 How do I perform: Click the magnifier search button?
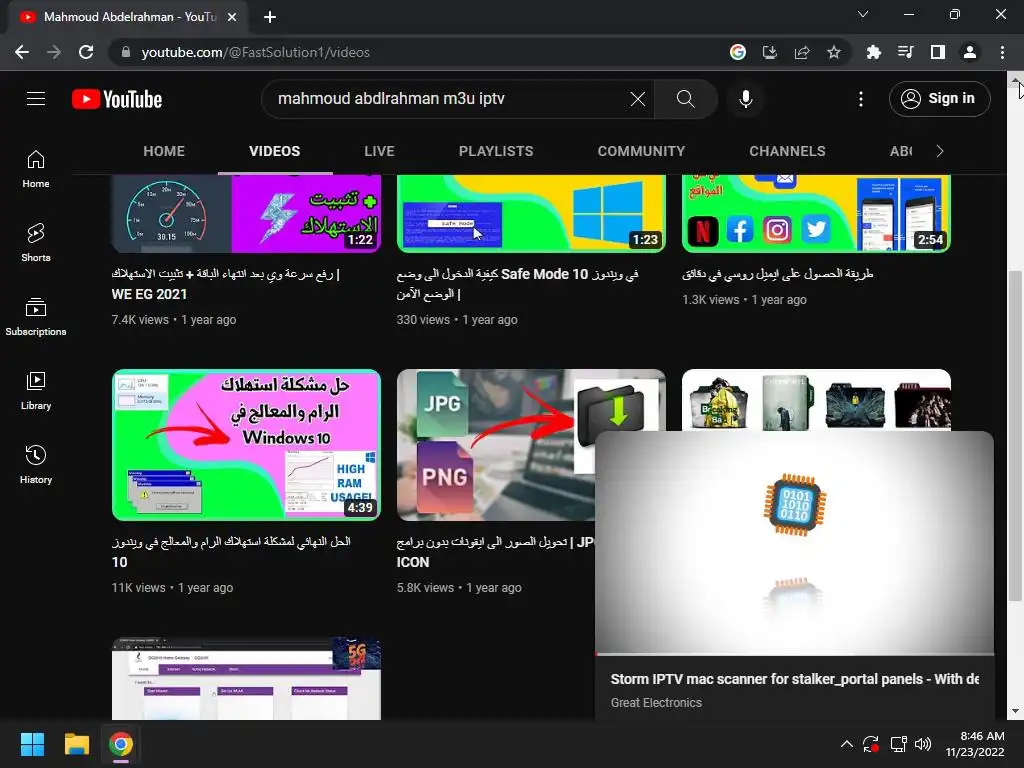coord(686,99)
